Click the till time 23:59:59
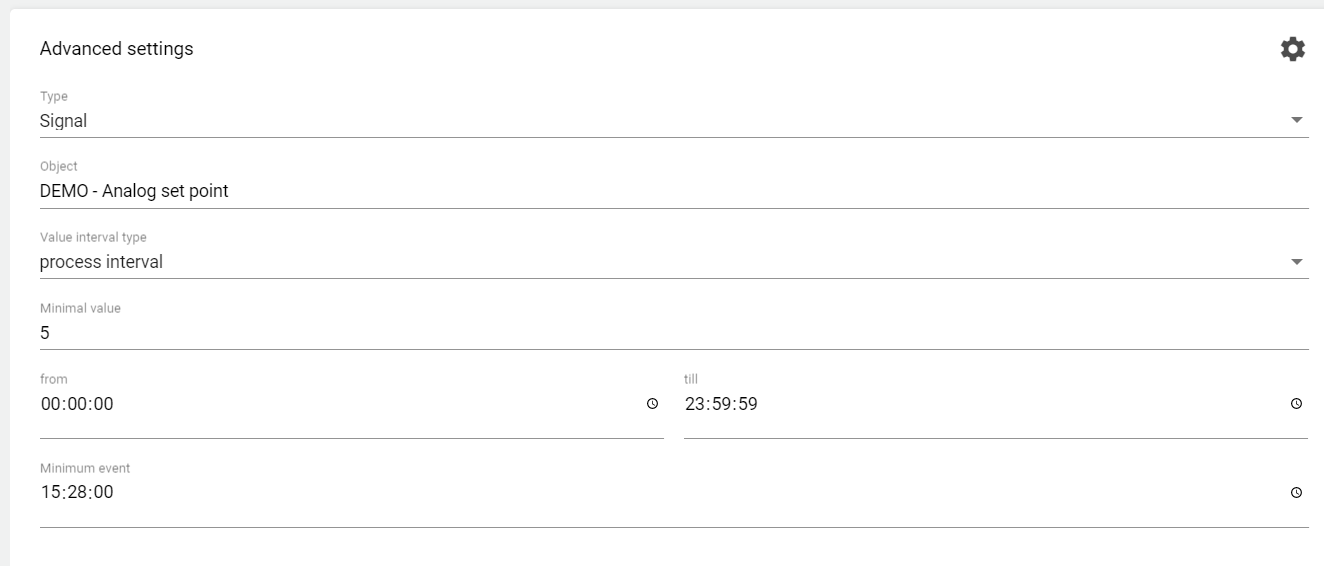Screen dimensions: 1324x566 coord(721,404)
